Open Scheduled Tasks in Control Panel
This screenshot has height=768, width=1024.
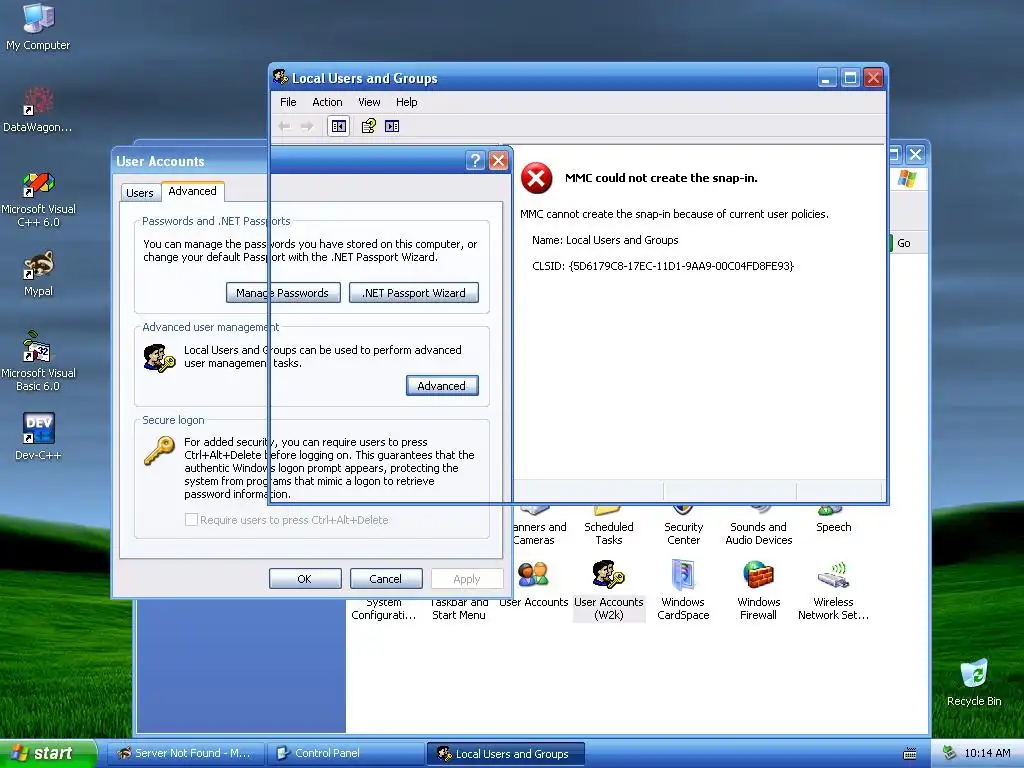tap(609, 525)
